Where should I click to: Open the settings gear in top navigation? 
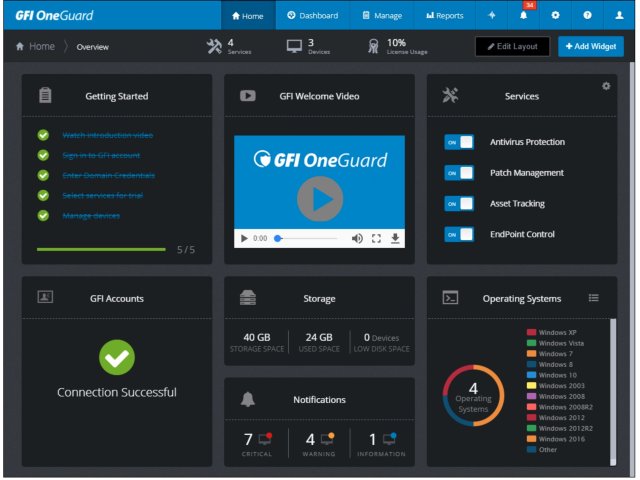[555, 15]
